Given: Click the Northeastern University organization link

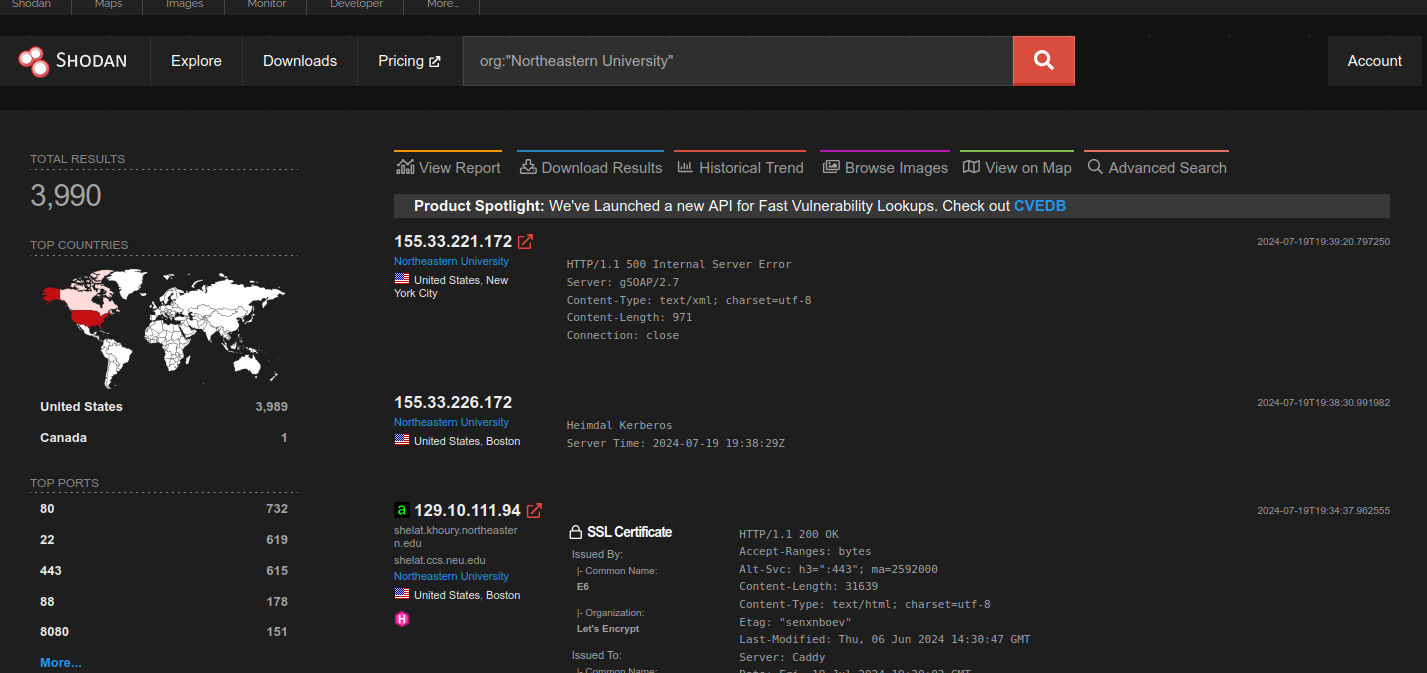Looking at the screenshot, I should coord(451,260).
